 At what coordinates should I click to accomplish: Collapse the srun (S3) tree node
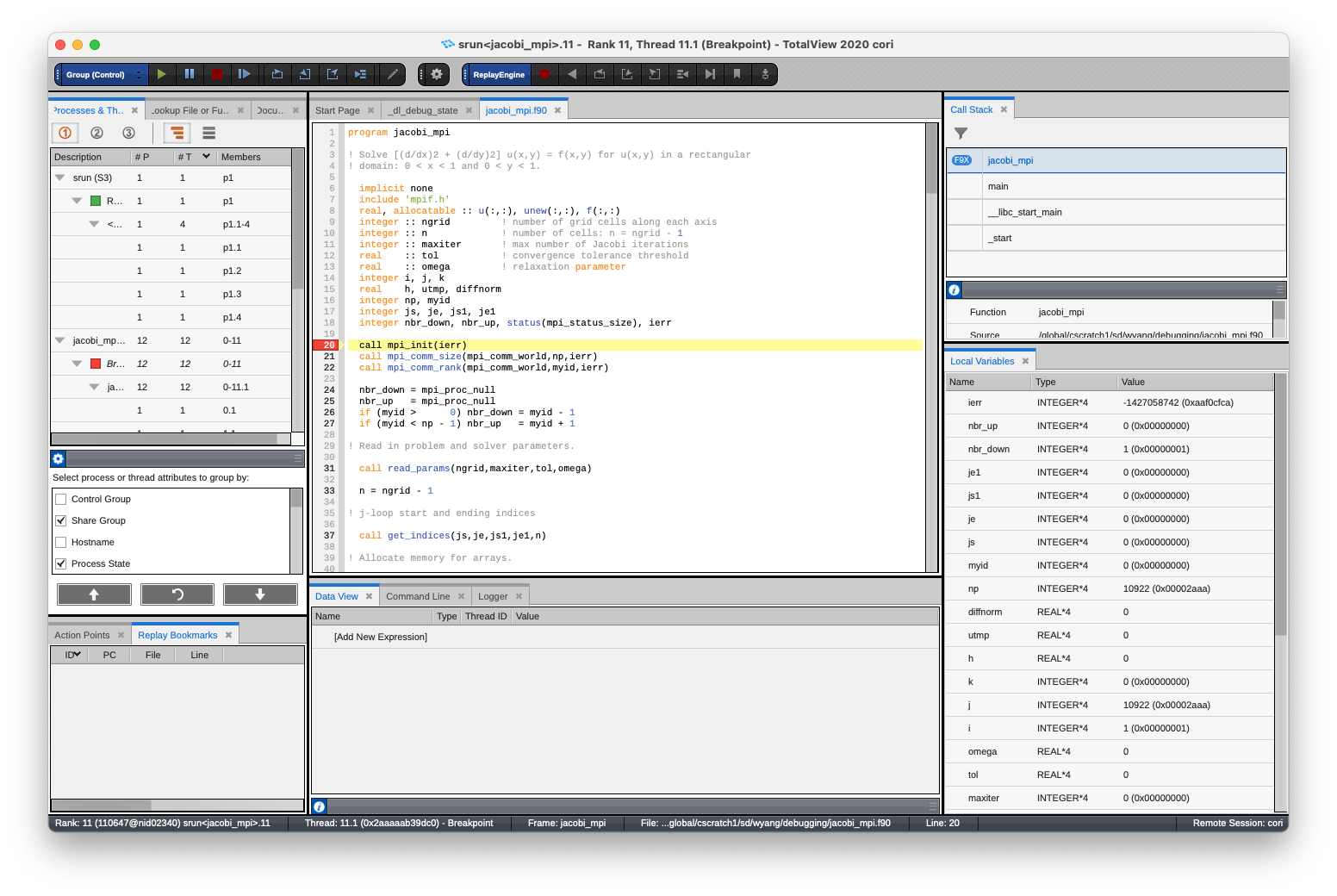[60, 177]
